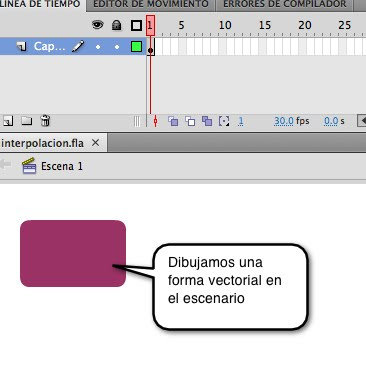Toggle the lock dot of the Cap... layer
The height and width of the screenshot is (372, 366).
pos(117,47)
